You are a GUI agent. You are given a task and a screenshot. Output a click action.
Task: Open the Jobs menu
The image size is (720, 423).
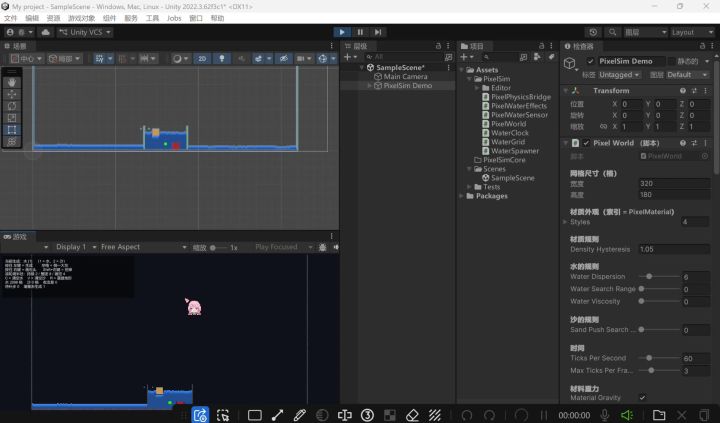click(174, 18)
